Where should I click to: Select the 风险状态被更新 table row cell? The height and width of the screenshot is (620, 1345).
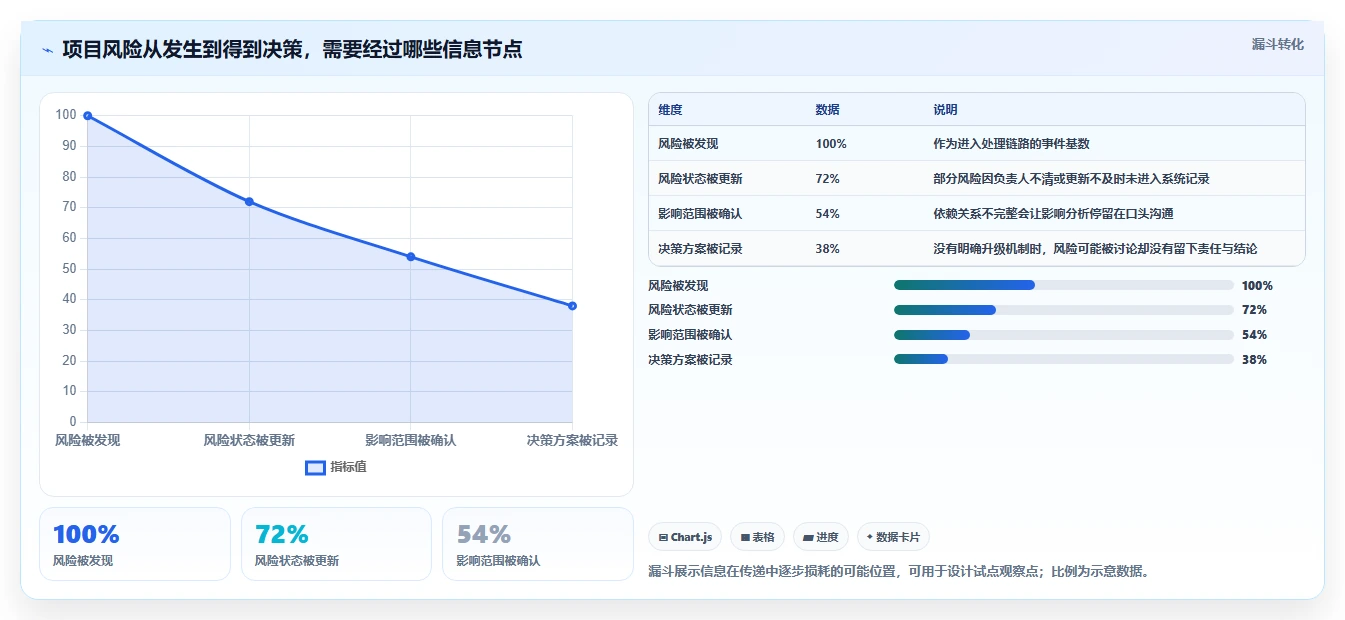coord(700,179)
